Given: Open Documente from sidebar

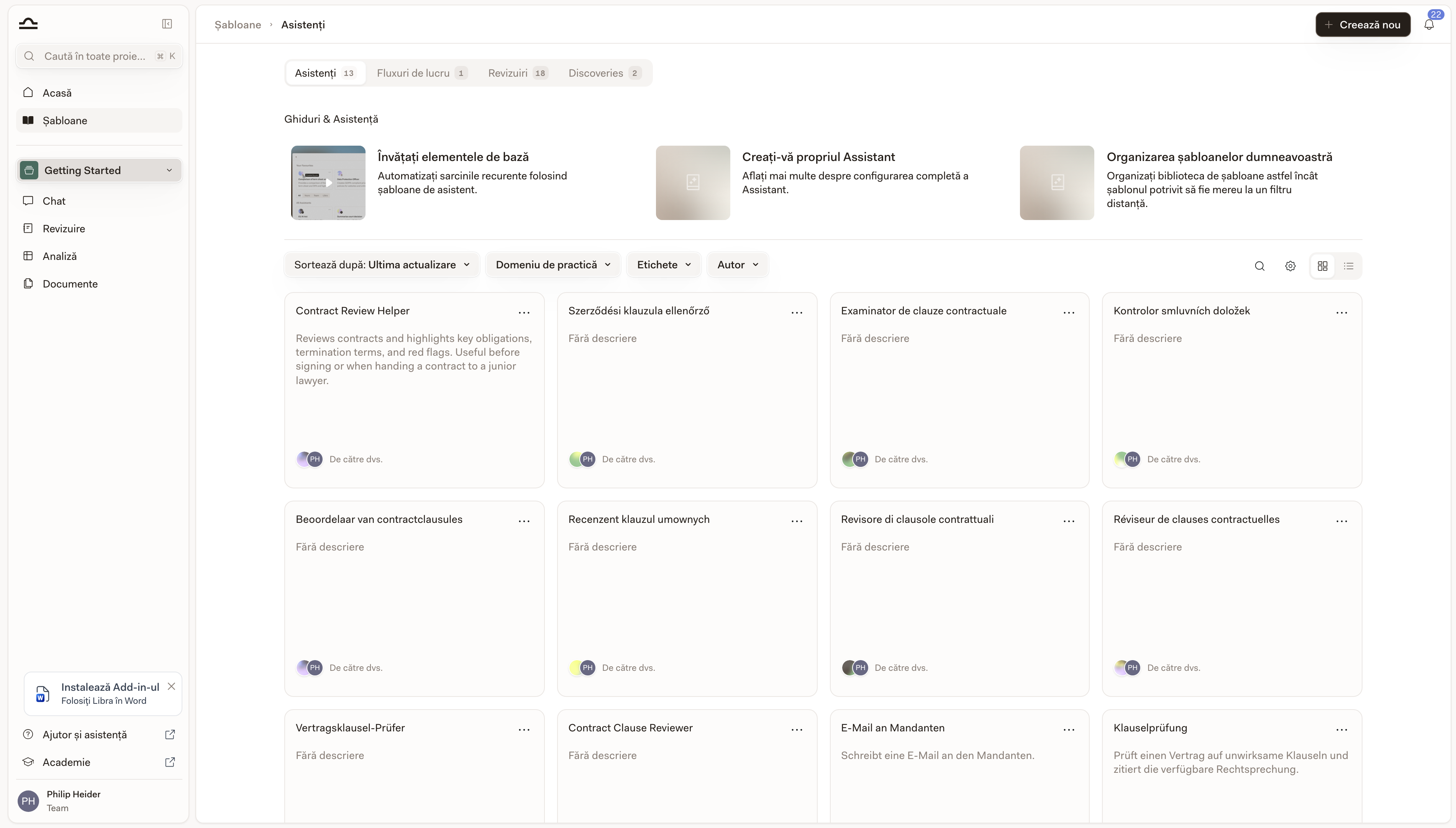Looking at the screenshot, I should [99, 284].
